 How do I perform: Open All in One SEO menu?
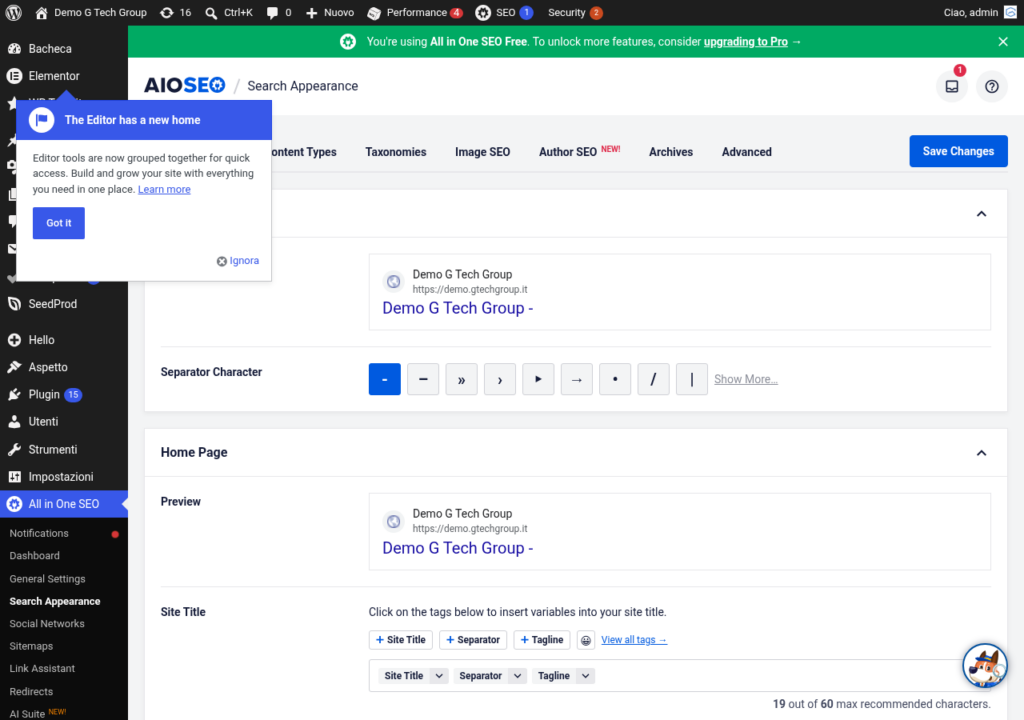click(64, 504)
